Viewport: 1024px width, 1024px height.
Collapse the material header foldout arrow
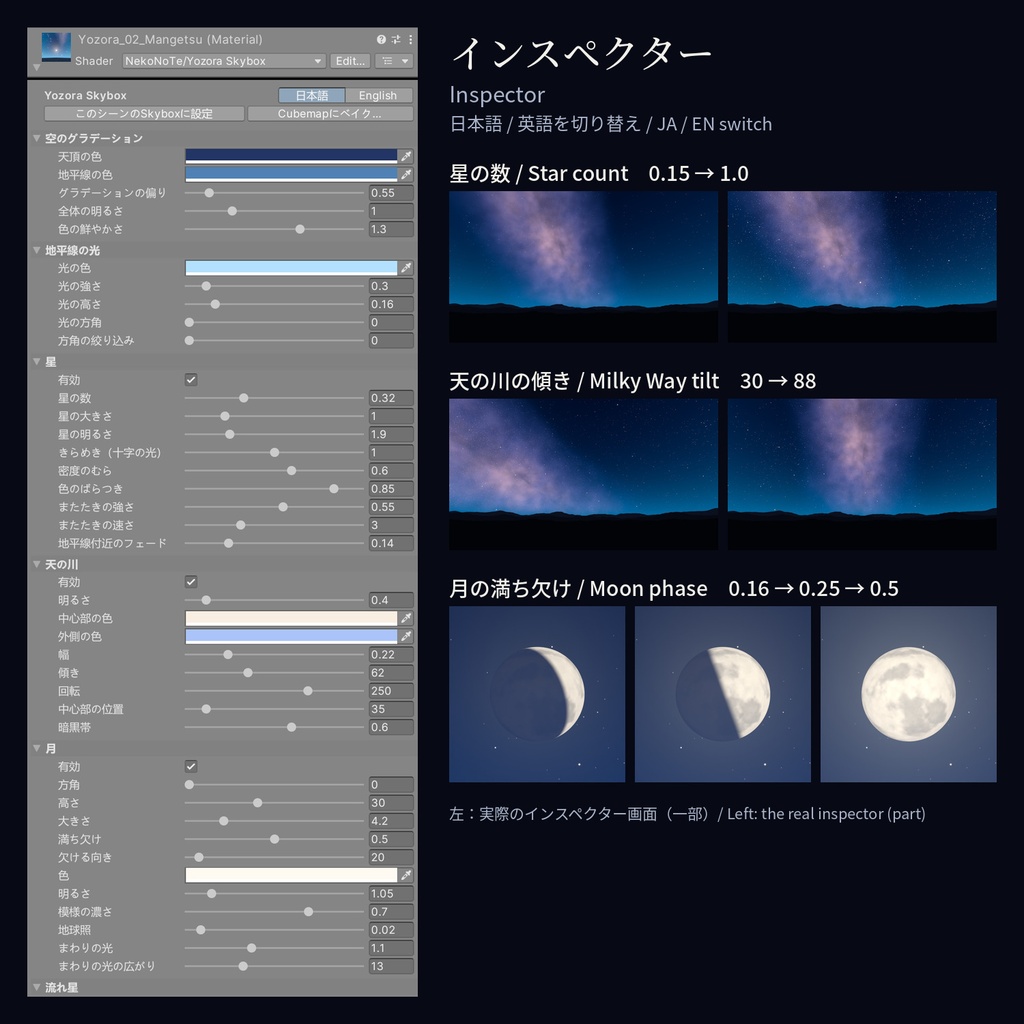point(37,67)
